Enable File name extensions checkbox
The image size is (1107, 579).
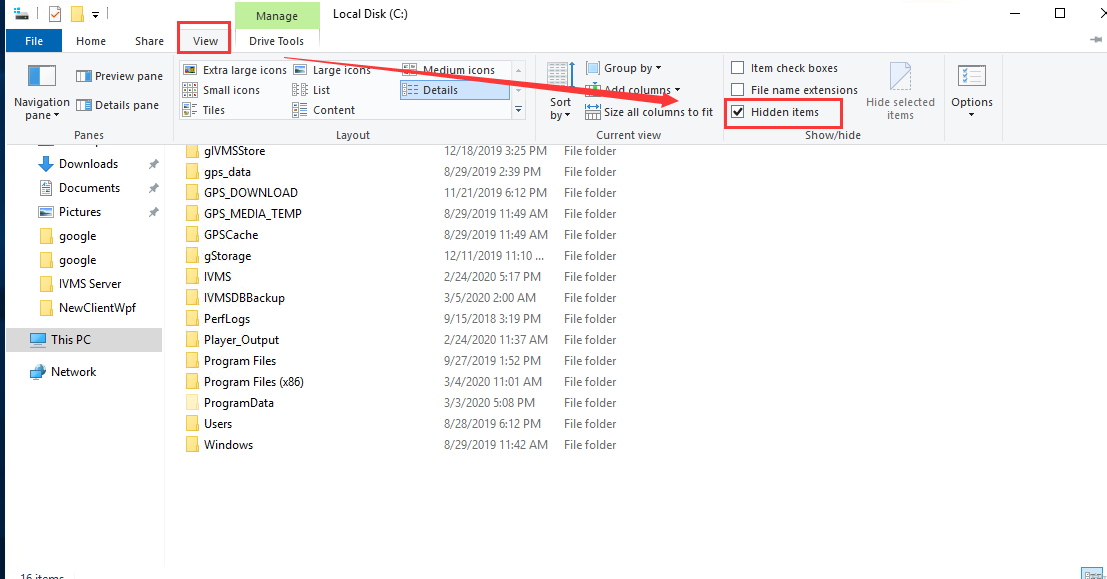pos(738,90)
